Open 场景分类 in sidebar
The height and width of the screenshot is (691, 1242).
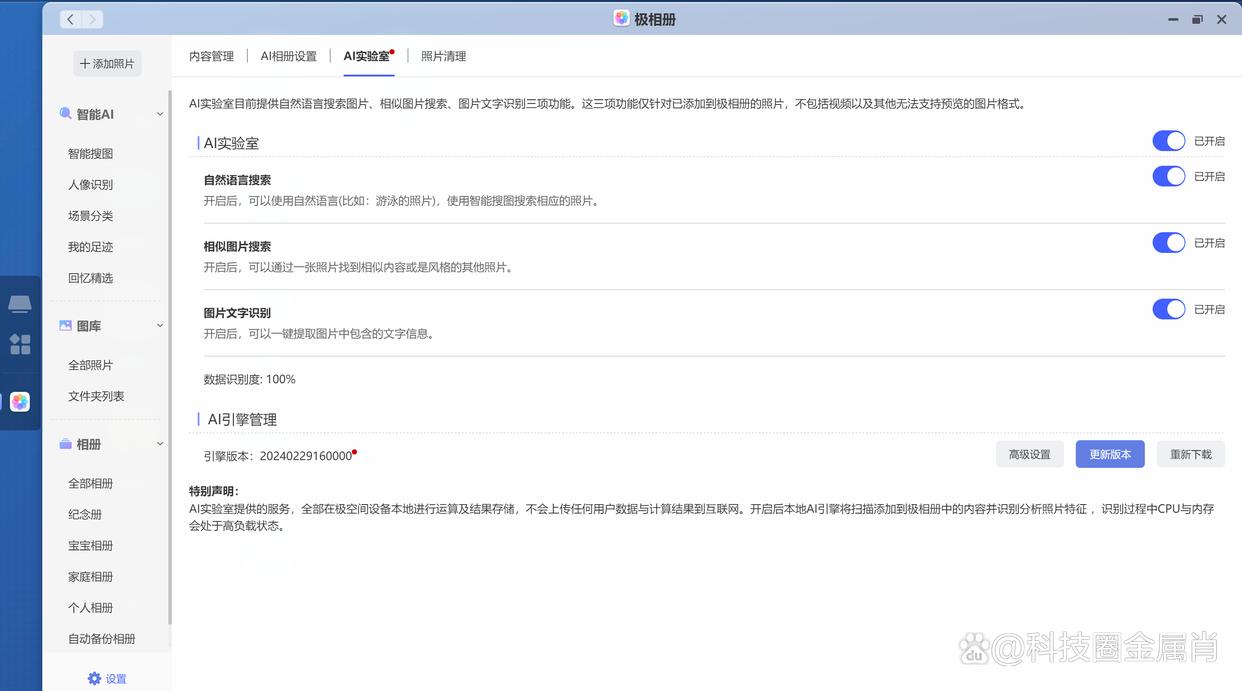coord(91,216)
